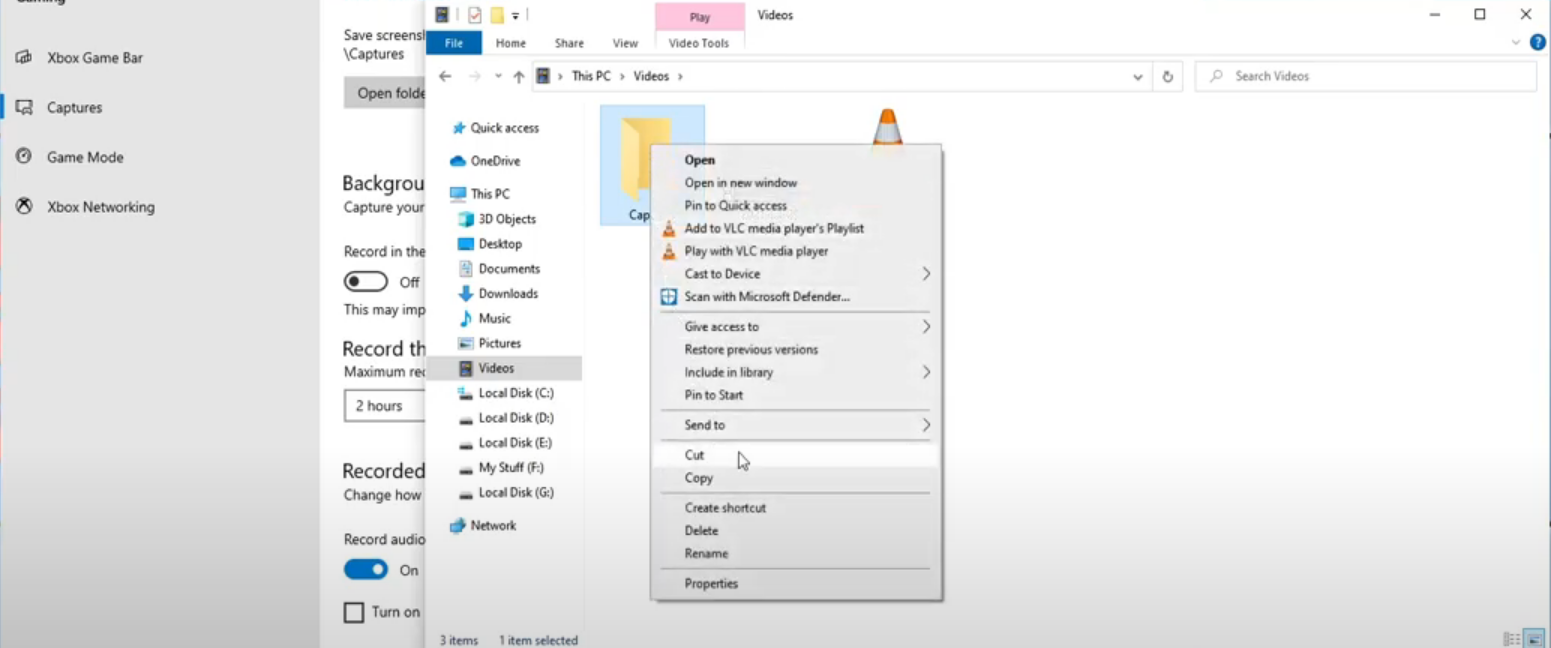Image resolution: width=1551 pixels, height=648 pixels.
Task: Choose Create shortcut from the context menu
Action: coord(796,508)
